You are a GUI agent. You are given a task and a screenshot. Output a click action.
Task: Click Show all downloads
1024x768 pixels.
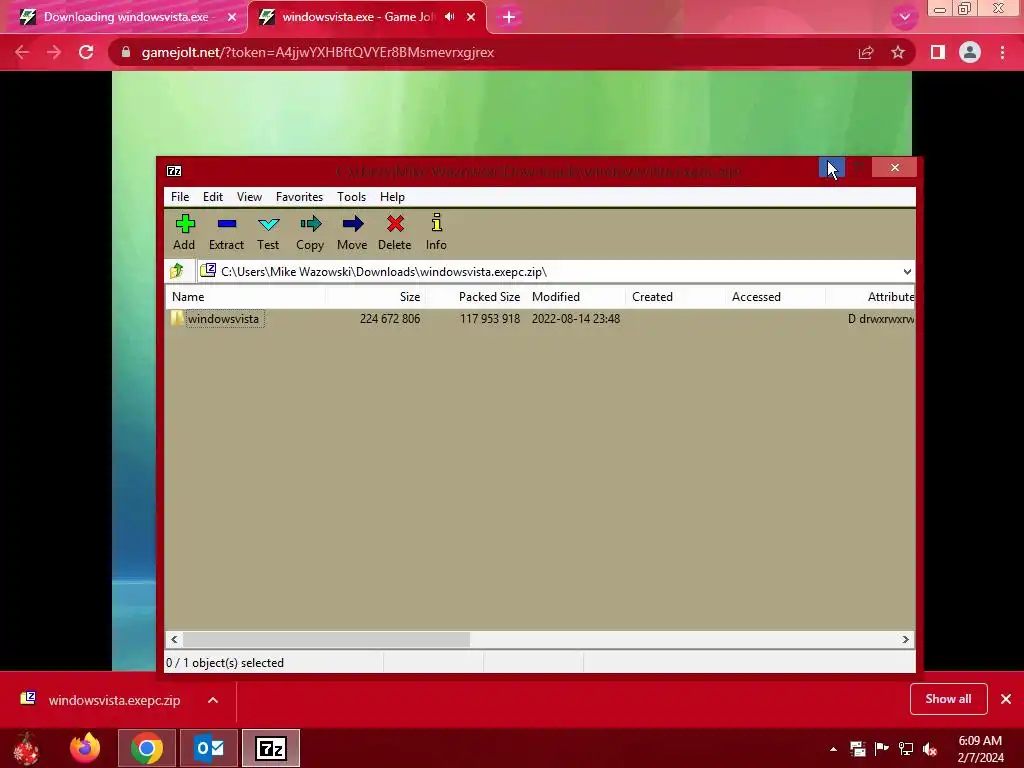click(948, 699)
